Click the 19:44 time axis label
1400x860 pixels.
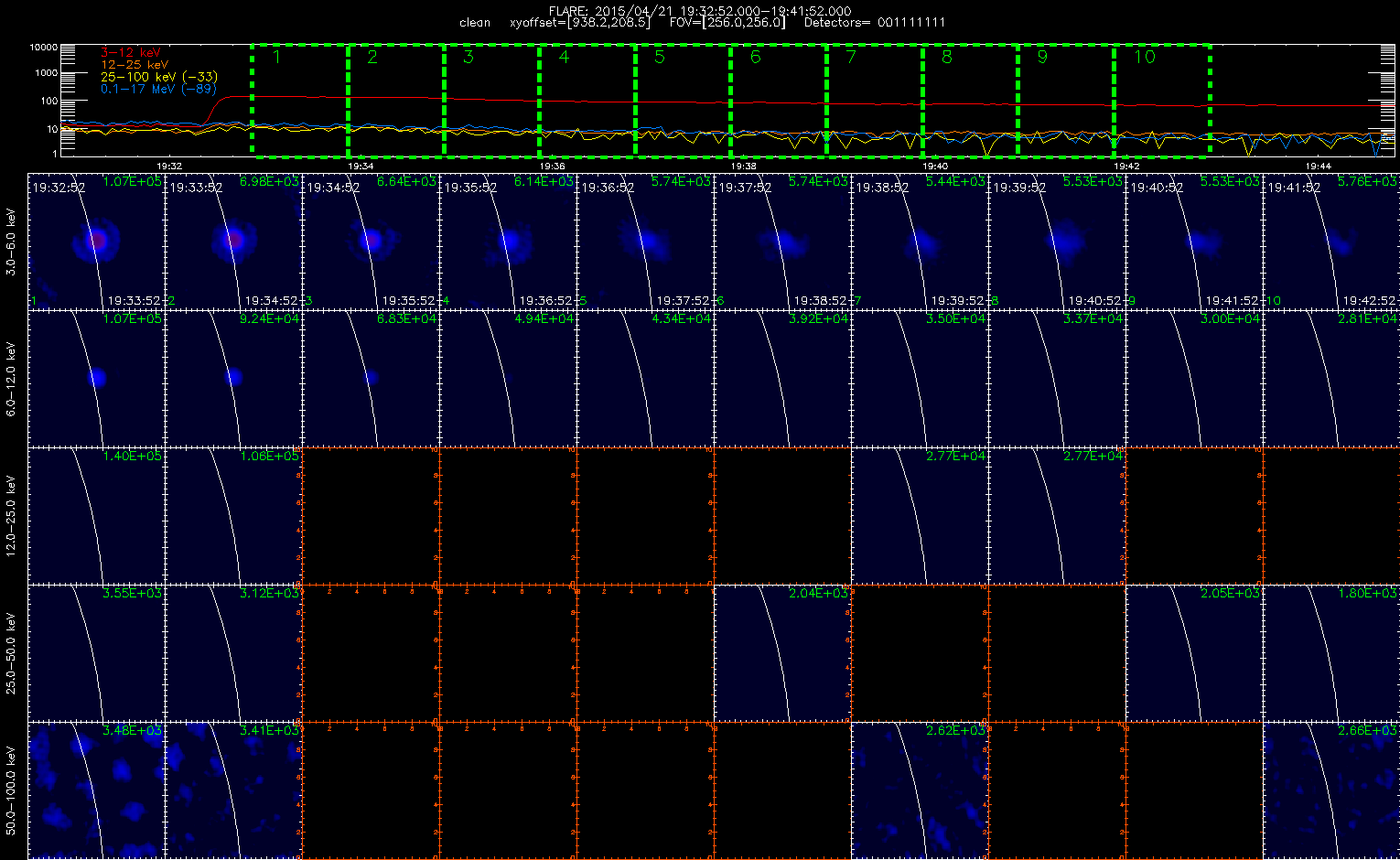point(1318,167)
